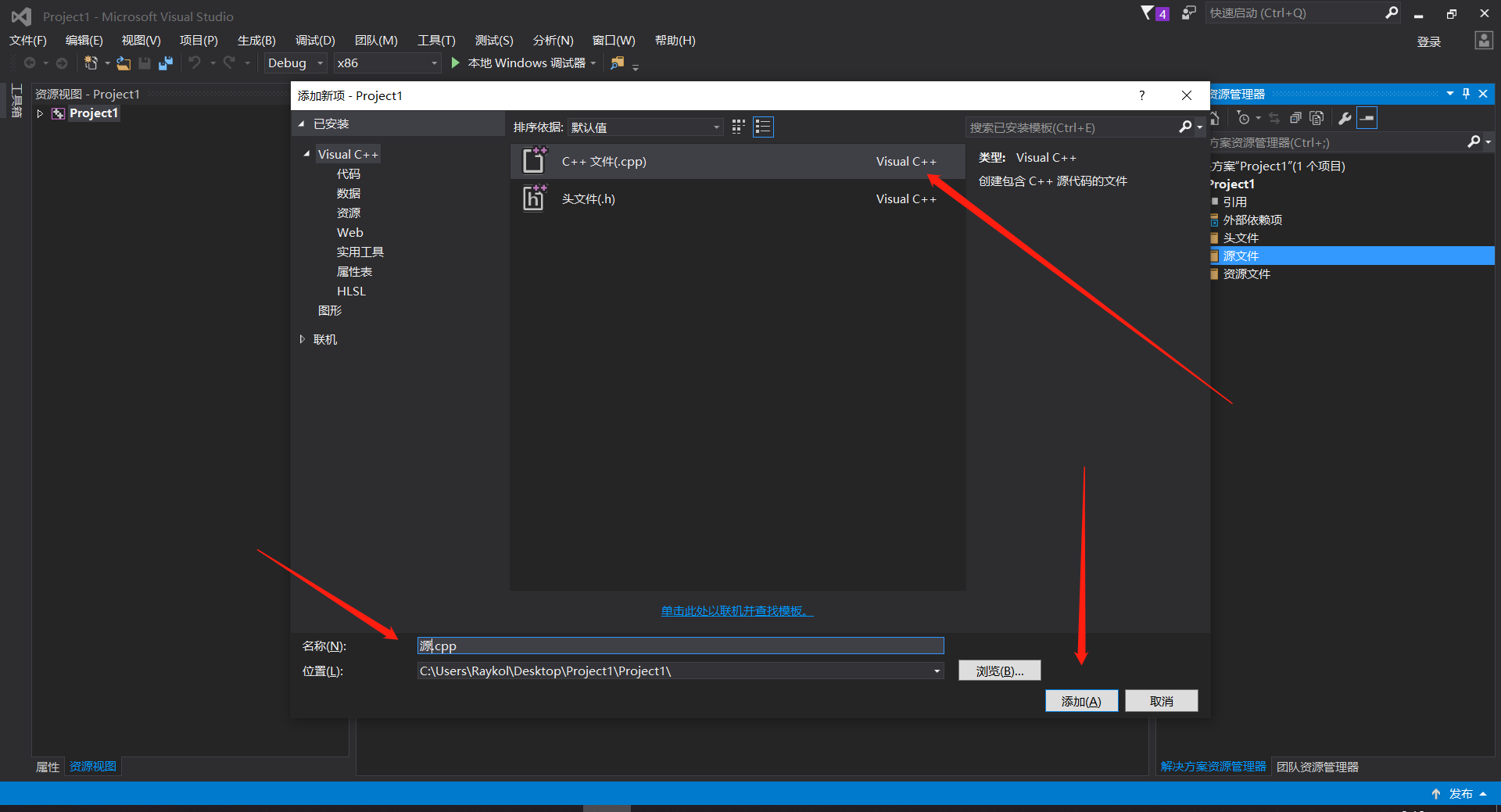Select 外部依赖项 node in Solution Explorer

coord(1252,220)
